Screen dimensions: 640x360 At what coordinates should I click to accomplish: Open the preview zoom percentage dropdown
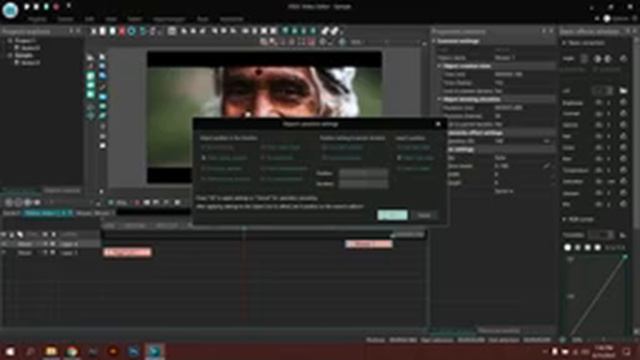(x=359, y=42)
